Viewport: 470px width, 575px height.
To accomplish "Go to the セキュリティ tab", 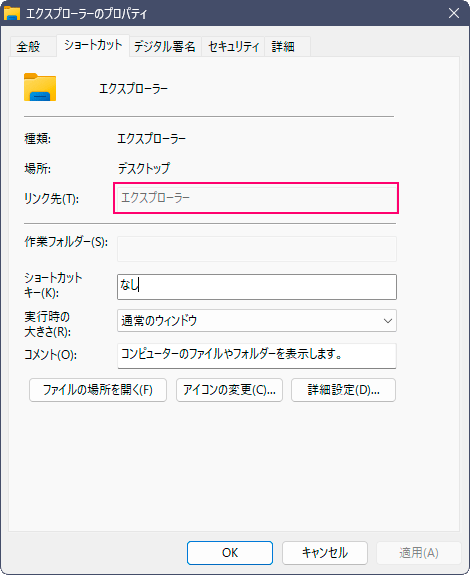I will [233, 47].
